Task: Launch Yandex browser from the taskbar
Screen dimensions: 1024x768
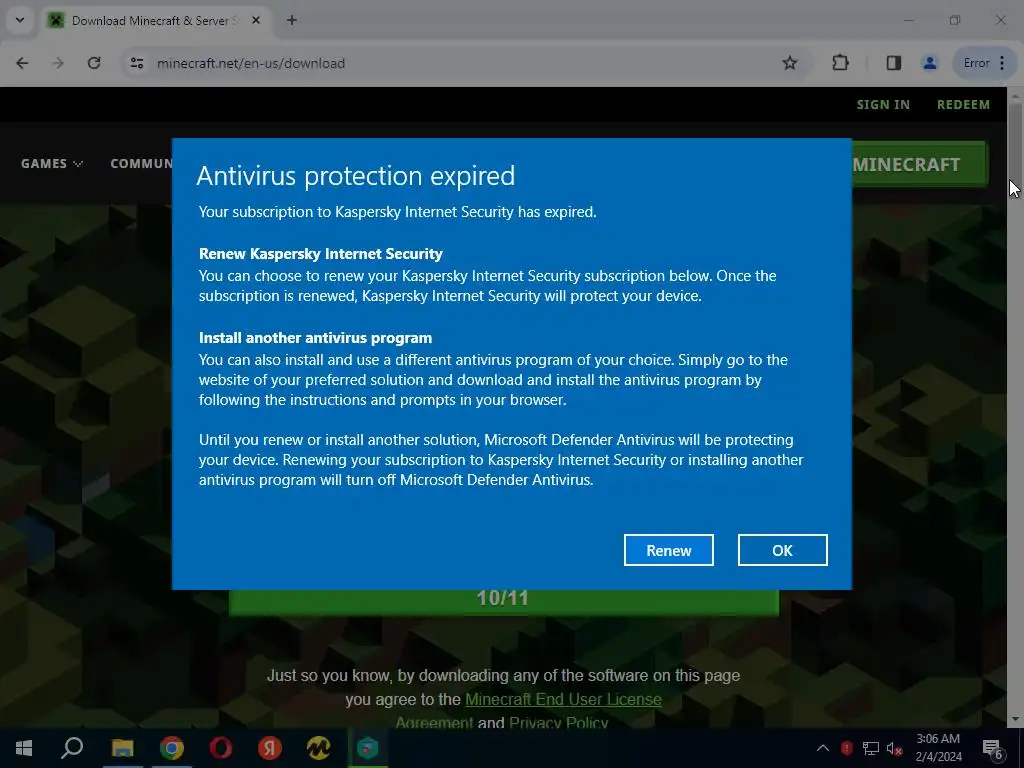Action: [x=269, y=748]
